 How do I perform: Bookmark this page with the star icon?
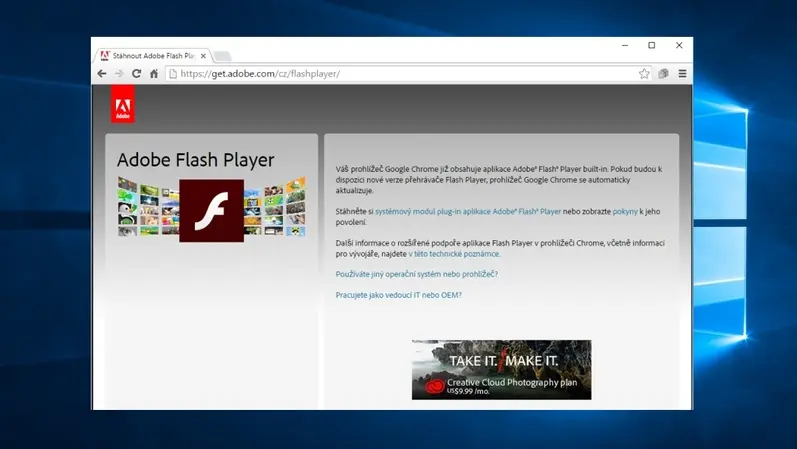pos(644,74)
